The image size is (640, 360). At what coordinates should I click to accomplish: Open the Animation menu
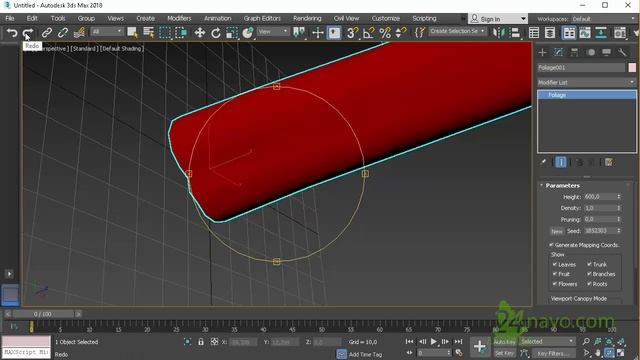pyautogui.click(x=217, y=18)
